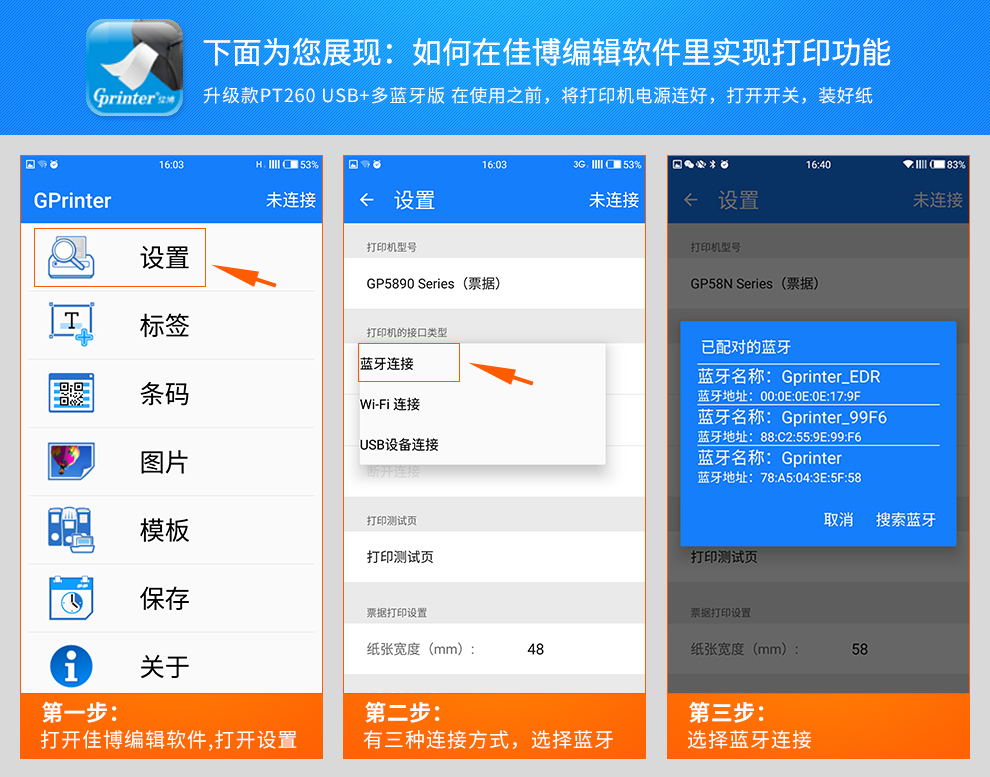
Task: Tap back arrow in third phone 设置 header
Action: click(x=690, y=200)
